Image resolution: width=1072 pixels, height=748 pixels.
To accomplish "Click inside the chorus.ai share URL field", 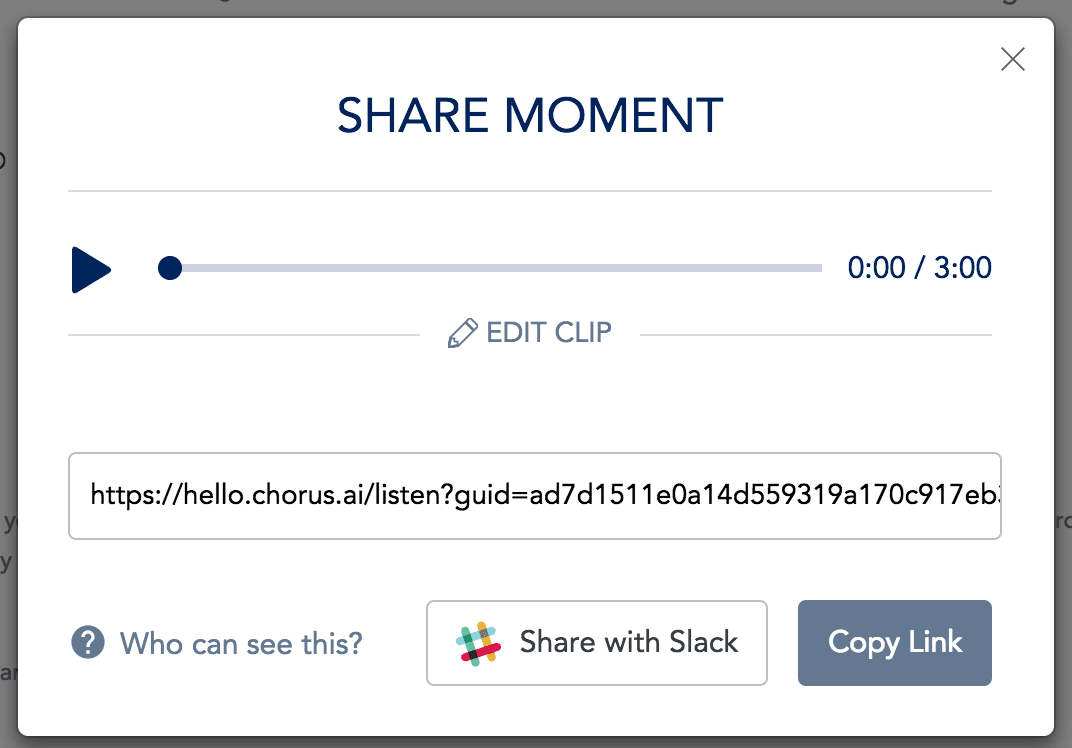I will click(x=535, y=496).
